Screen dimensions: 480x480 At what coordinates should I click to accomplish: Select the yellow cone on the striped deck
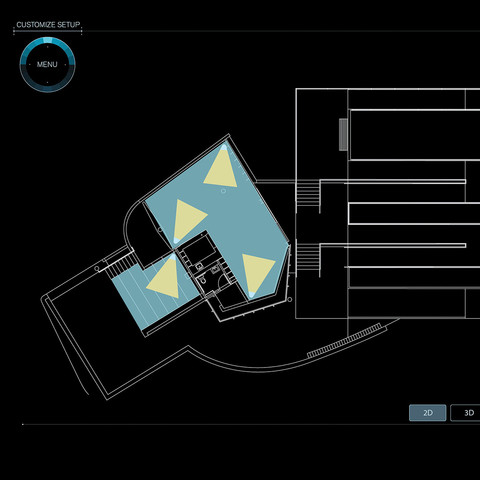coord(165,279)
